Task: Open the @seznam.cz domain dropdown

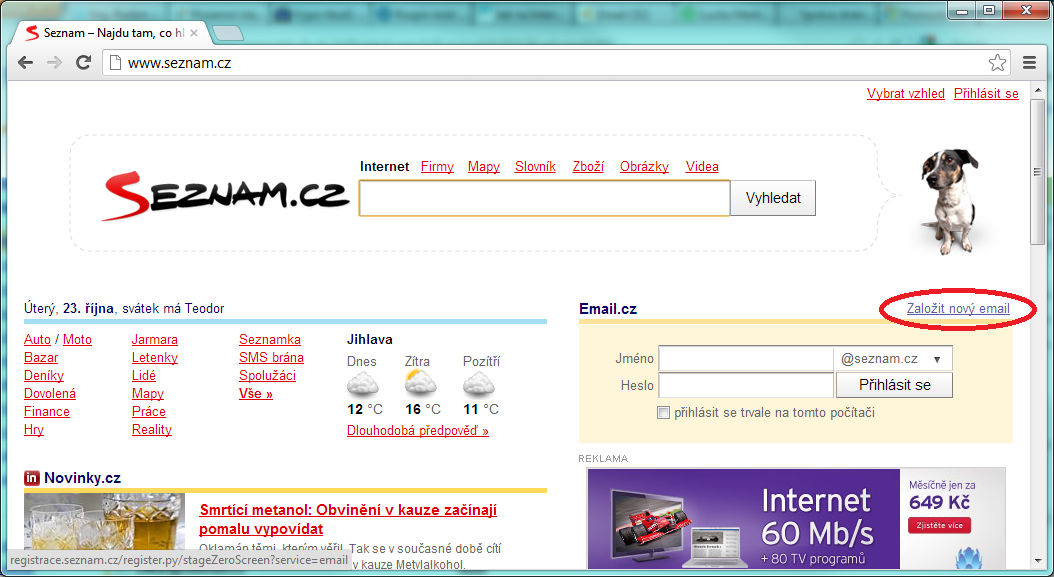Action: click(893, 358)
